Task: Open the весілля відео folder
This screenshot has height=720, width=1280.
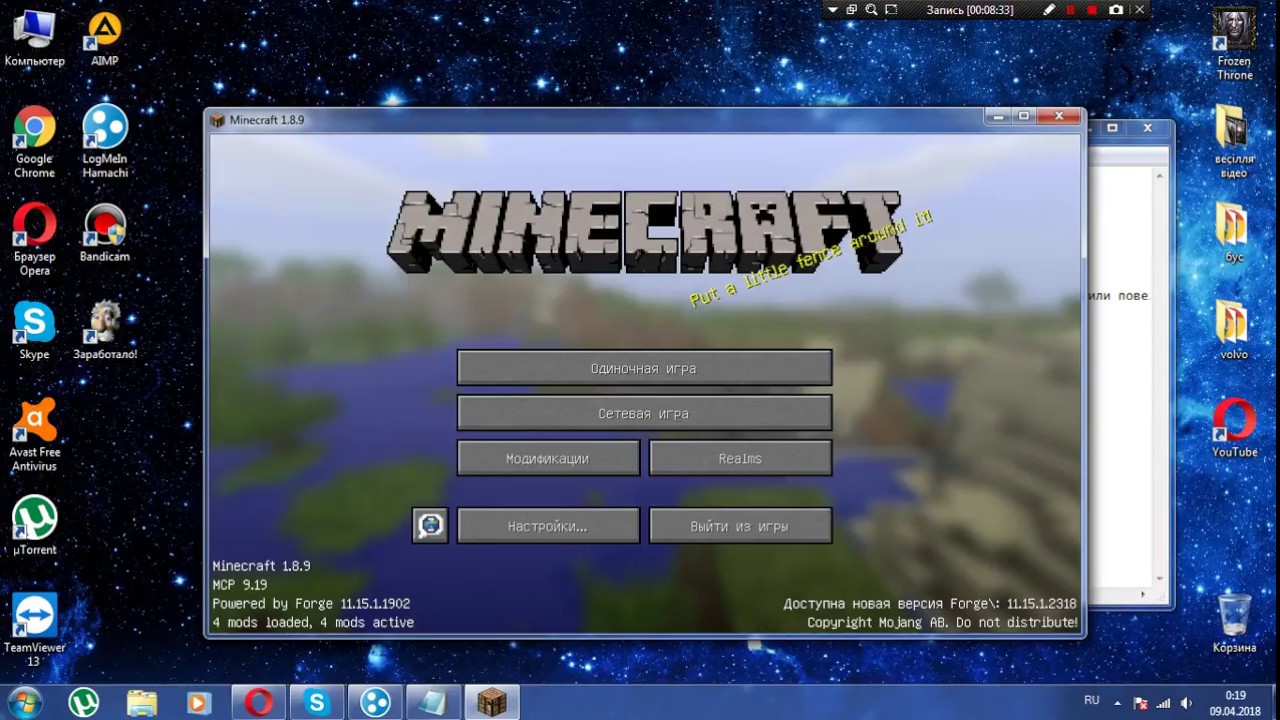Action: point(1234,142)
